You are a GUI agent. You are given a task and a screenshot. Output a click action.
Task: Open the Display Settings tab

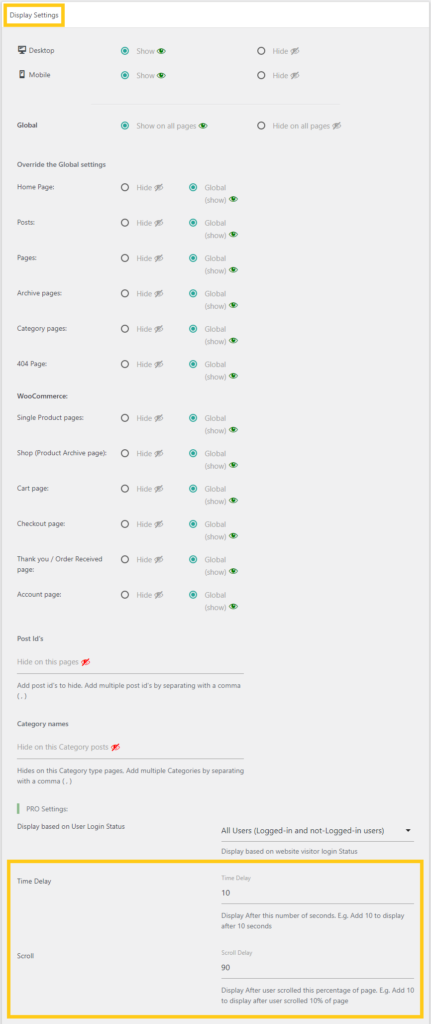coord(33,14)
